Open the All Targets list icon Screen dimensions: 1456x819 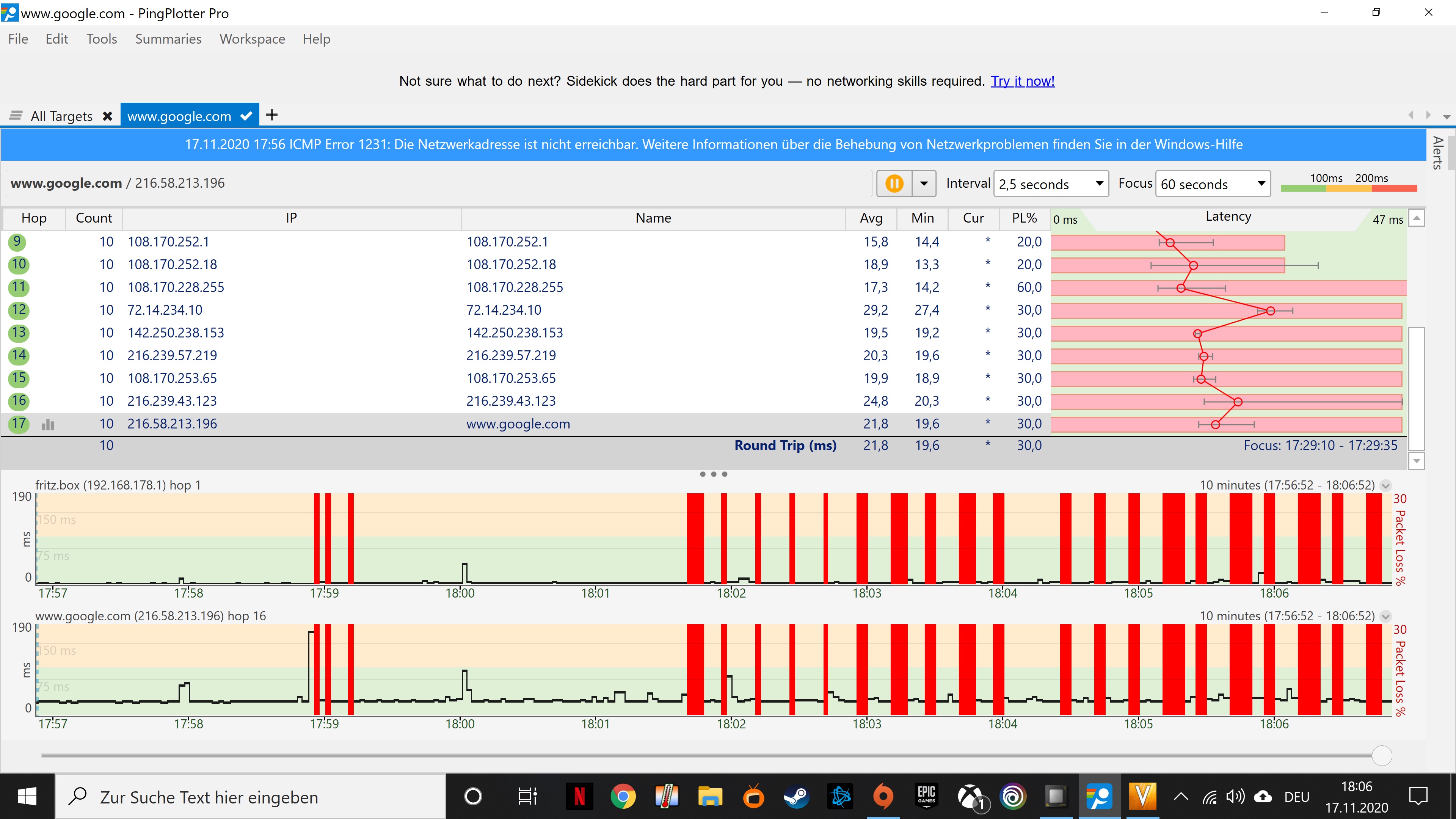16,116
